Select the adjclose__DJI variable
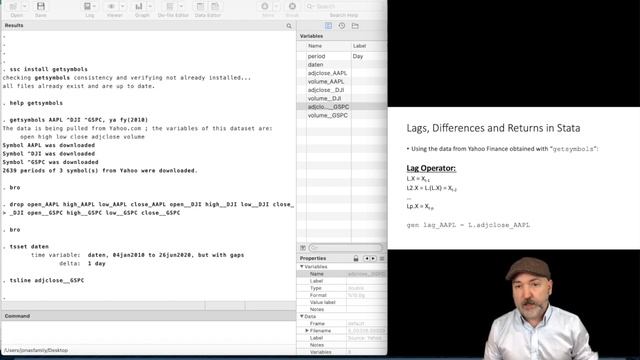The width and height of the screenshot is (640, 360). point(326,90)
